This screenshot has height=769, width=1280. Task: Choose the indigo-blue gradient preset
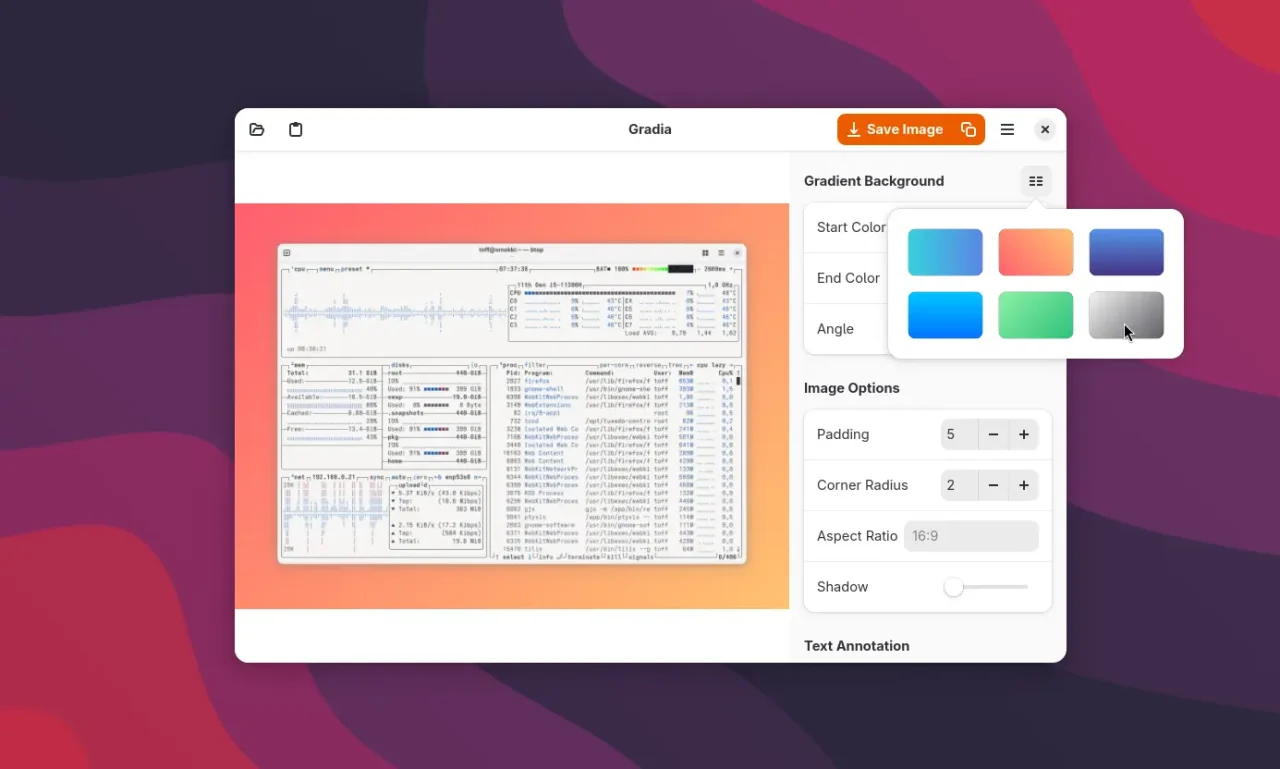coord(1126,252)
